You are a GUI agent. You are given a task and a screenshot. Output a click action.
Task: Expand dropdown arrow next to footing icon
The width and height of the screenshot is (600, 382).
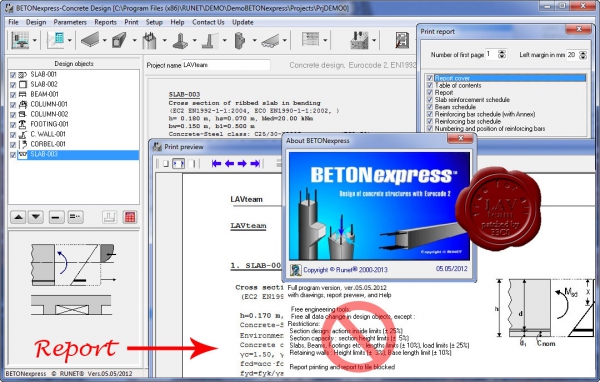point(194,40)
